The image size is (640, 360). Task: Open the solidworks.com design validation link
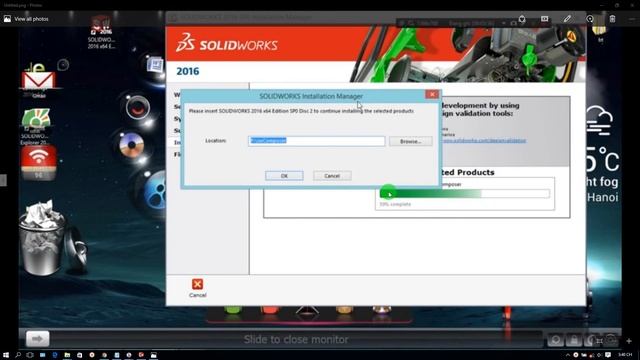click(x=484, y=140)
